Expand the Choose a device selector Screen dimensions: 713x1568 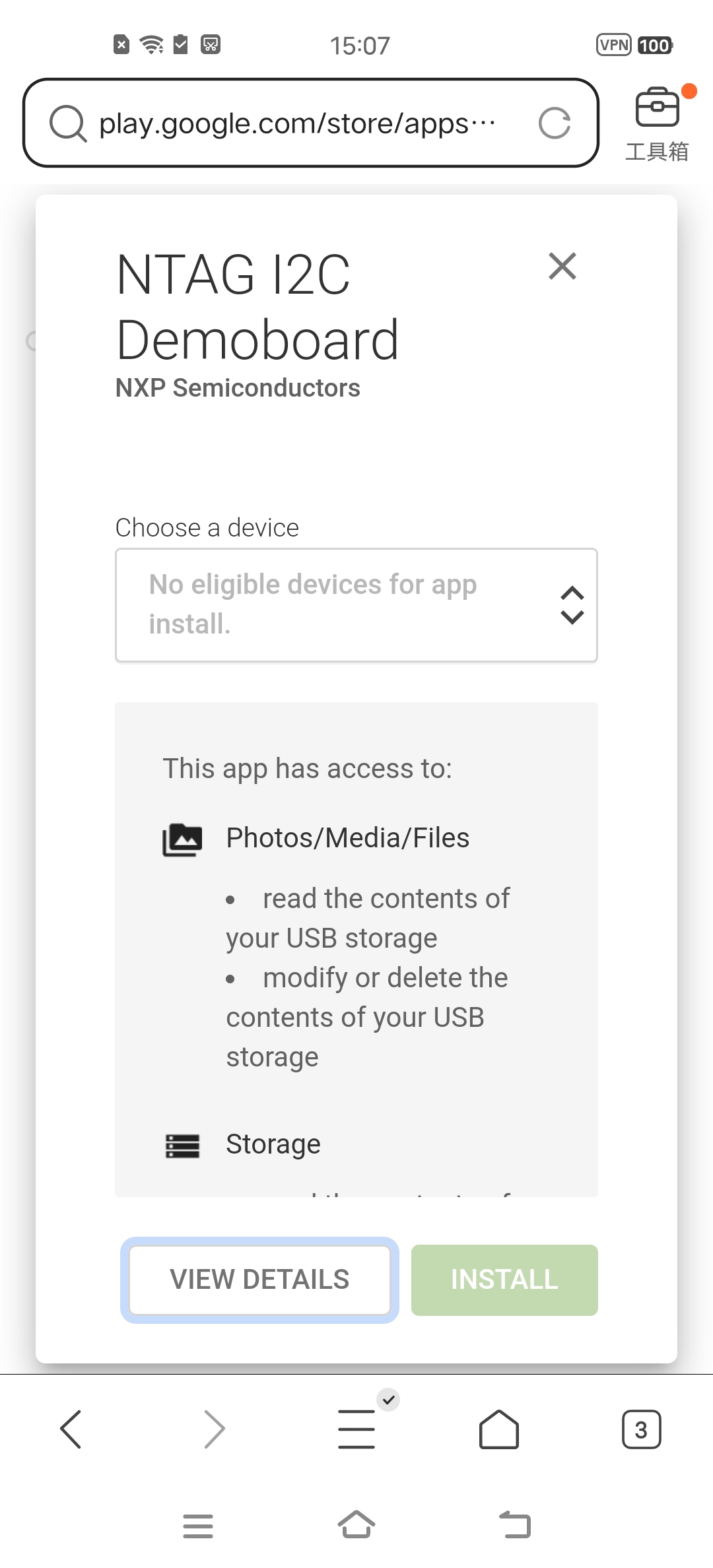pyautogui.click(x=356, y=604)
